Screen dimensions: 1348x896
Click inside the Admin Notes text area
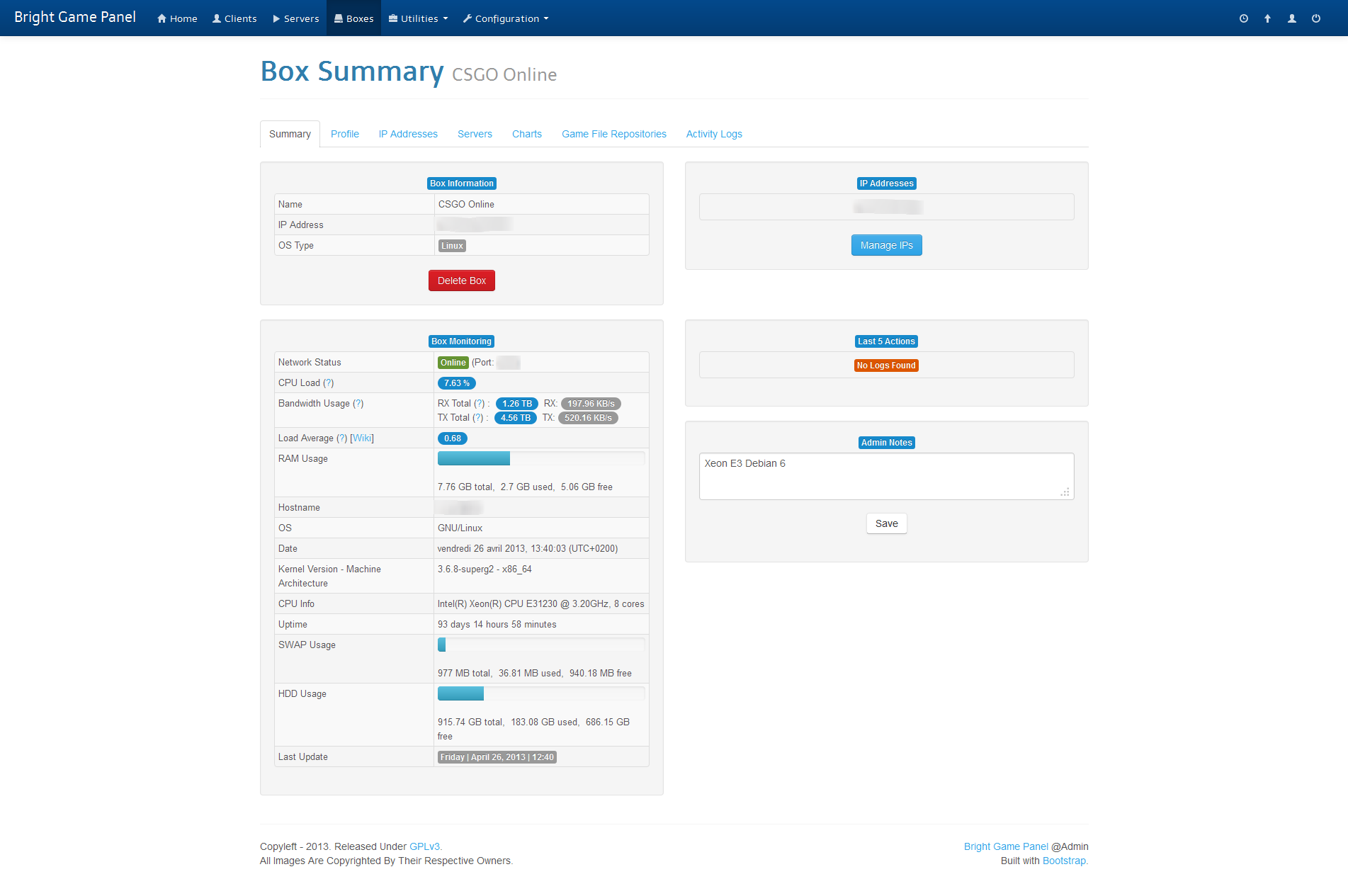886,476
